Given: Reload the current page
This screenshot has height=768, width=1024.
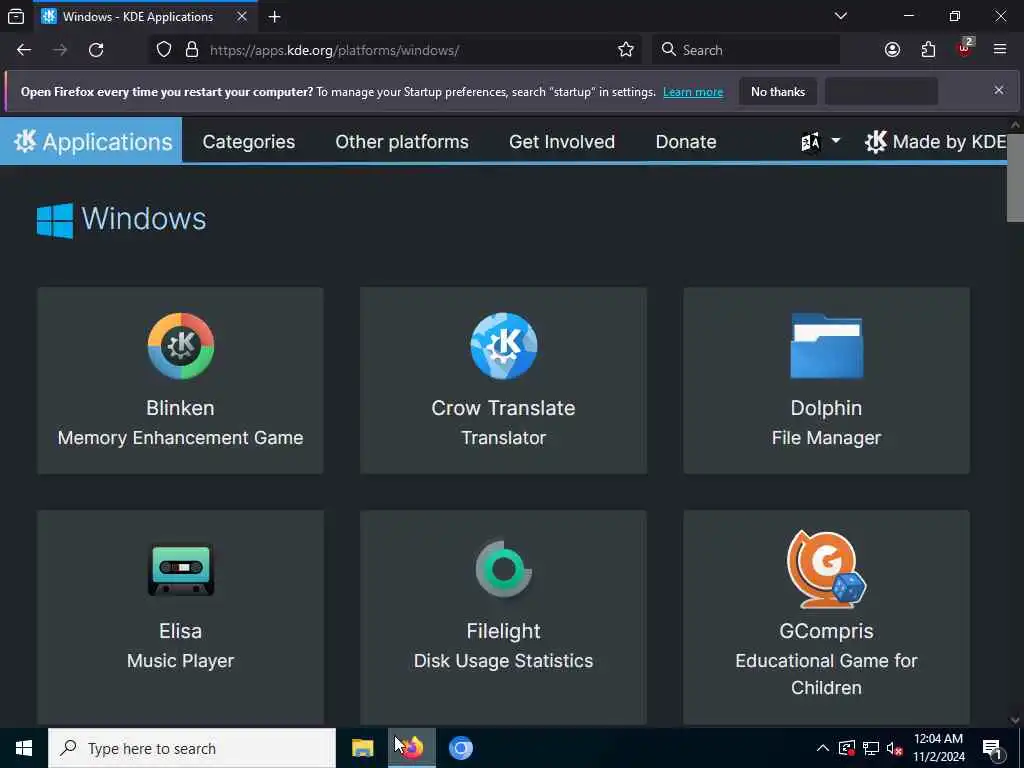Looking at the screenshot, I should coord(96,50).
